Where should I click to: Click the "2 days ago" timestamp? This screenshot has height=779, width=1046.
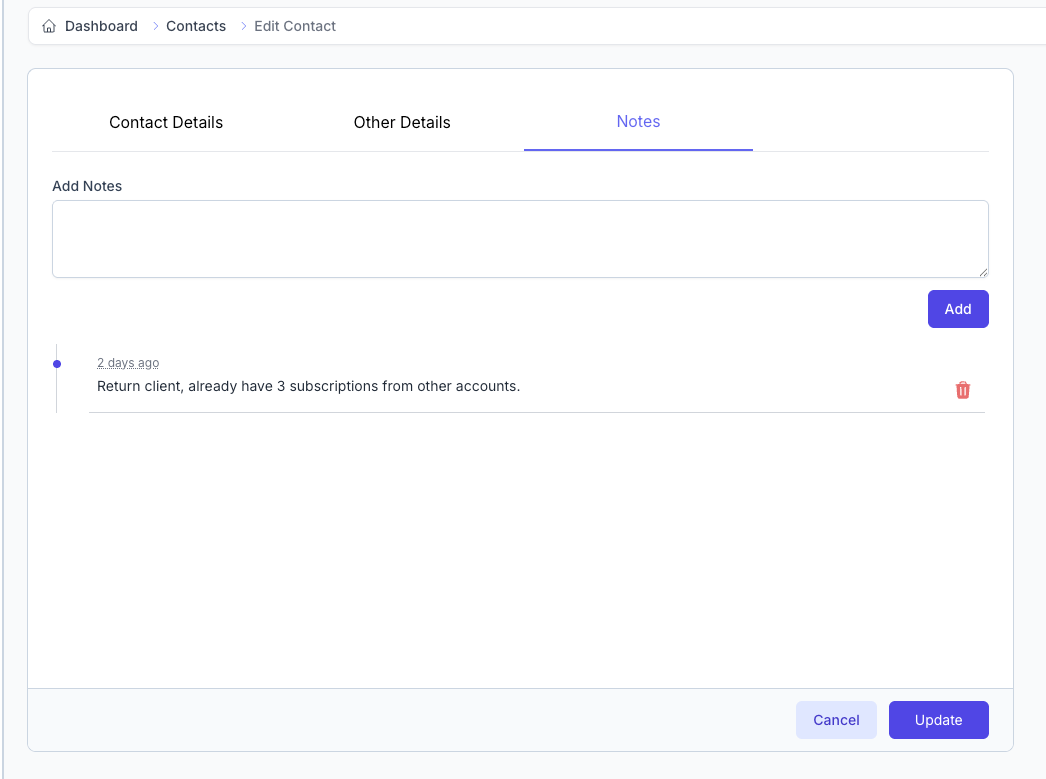click(128, 363)
